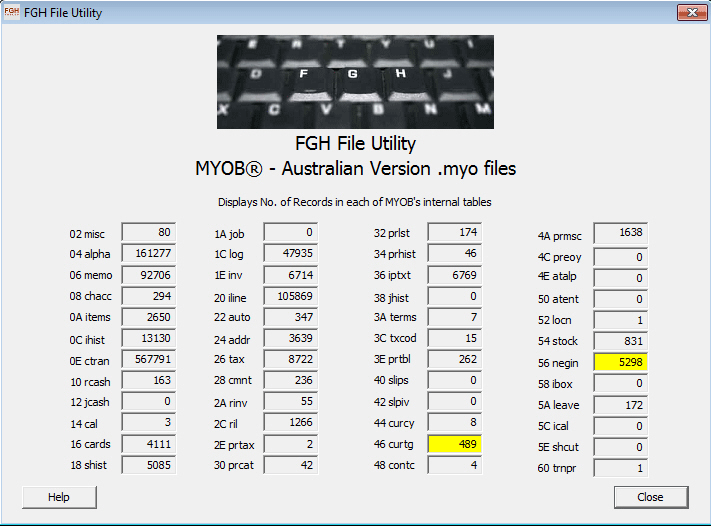
Task: Select the 48 contc field showing 4
Action: (x=454, y=465)
